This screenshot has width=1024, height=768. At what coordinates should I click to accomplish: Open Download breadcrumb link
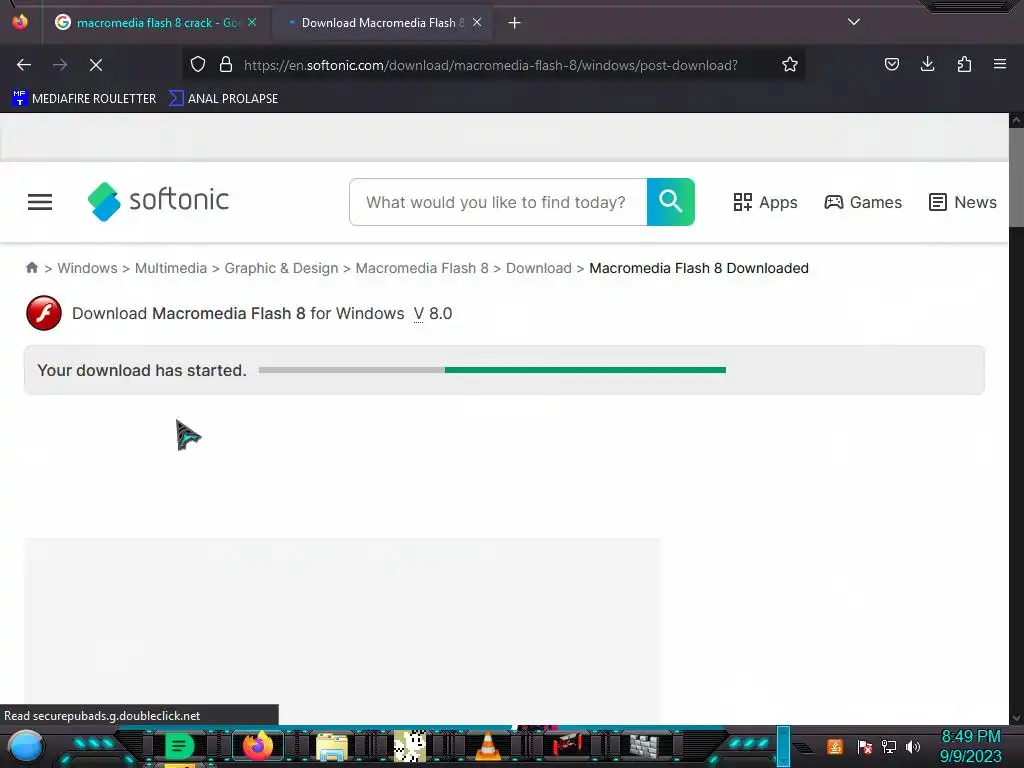pyautogui.click(x=539, y=268)
